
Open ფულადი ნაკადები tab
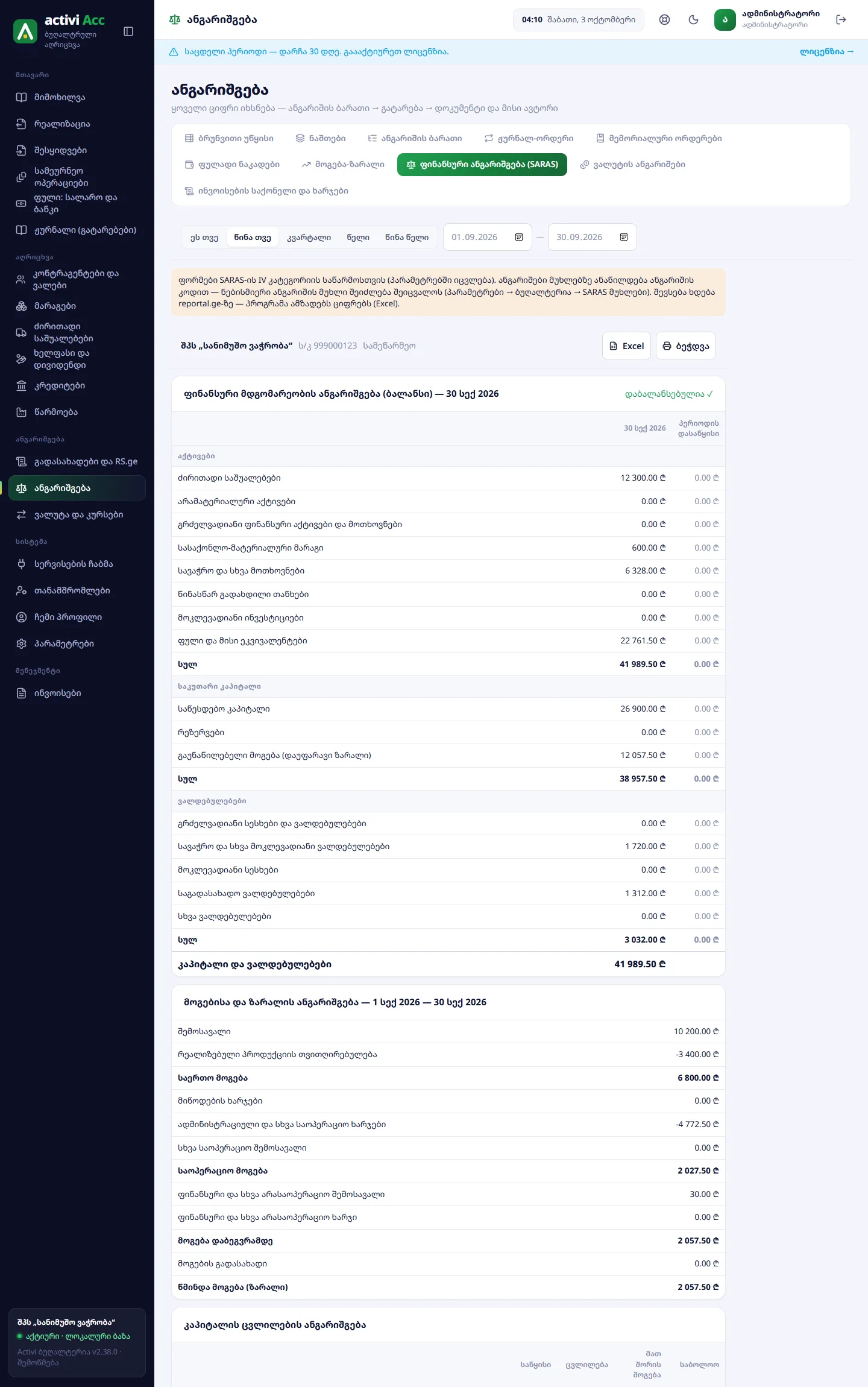click(232, 165)
